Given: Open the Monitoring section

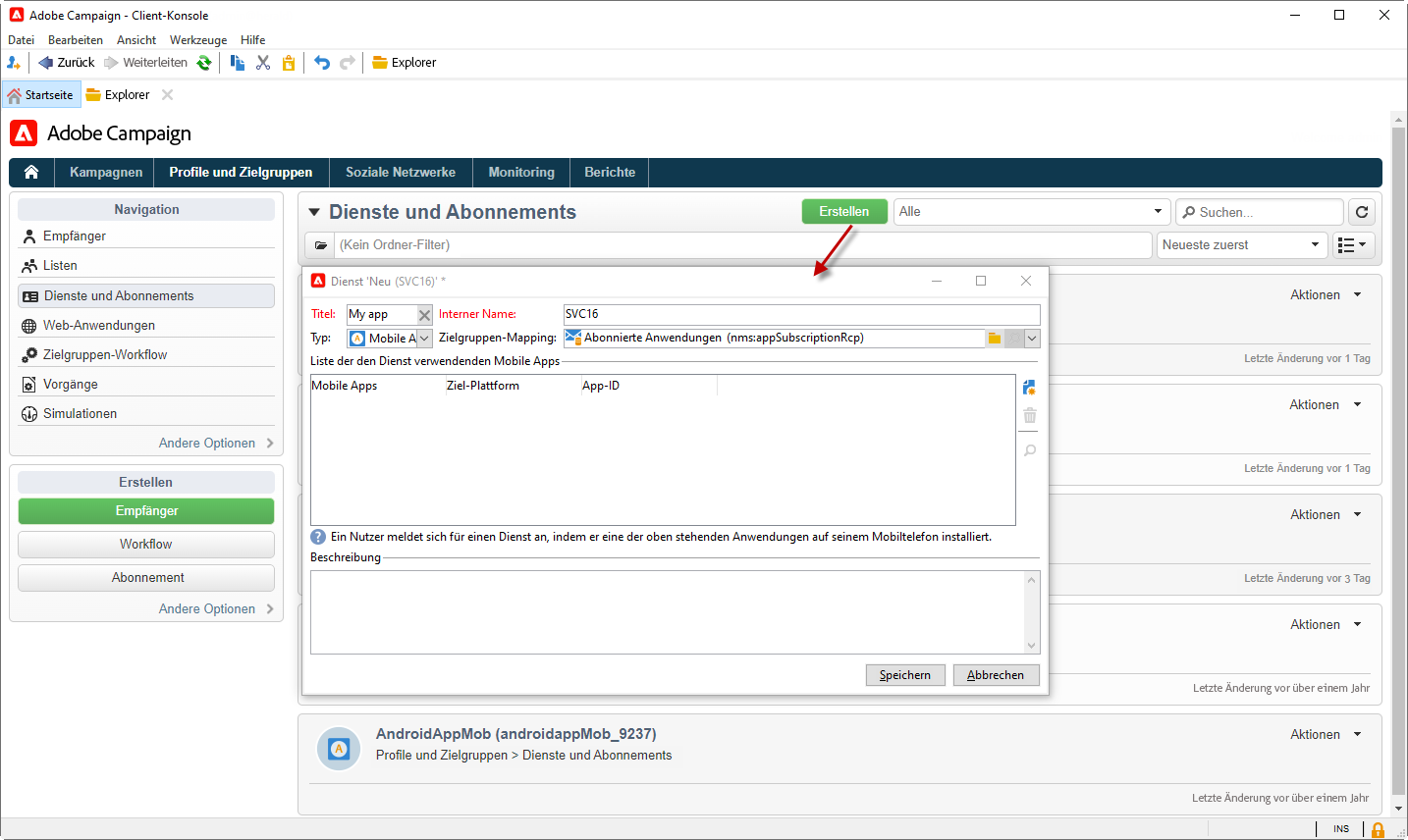Looking at the screenshot, I should coord(521,173).
